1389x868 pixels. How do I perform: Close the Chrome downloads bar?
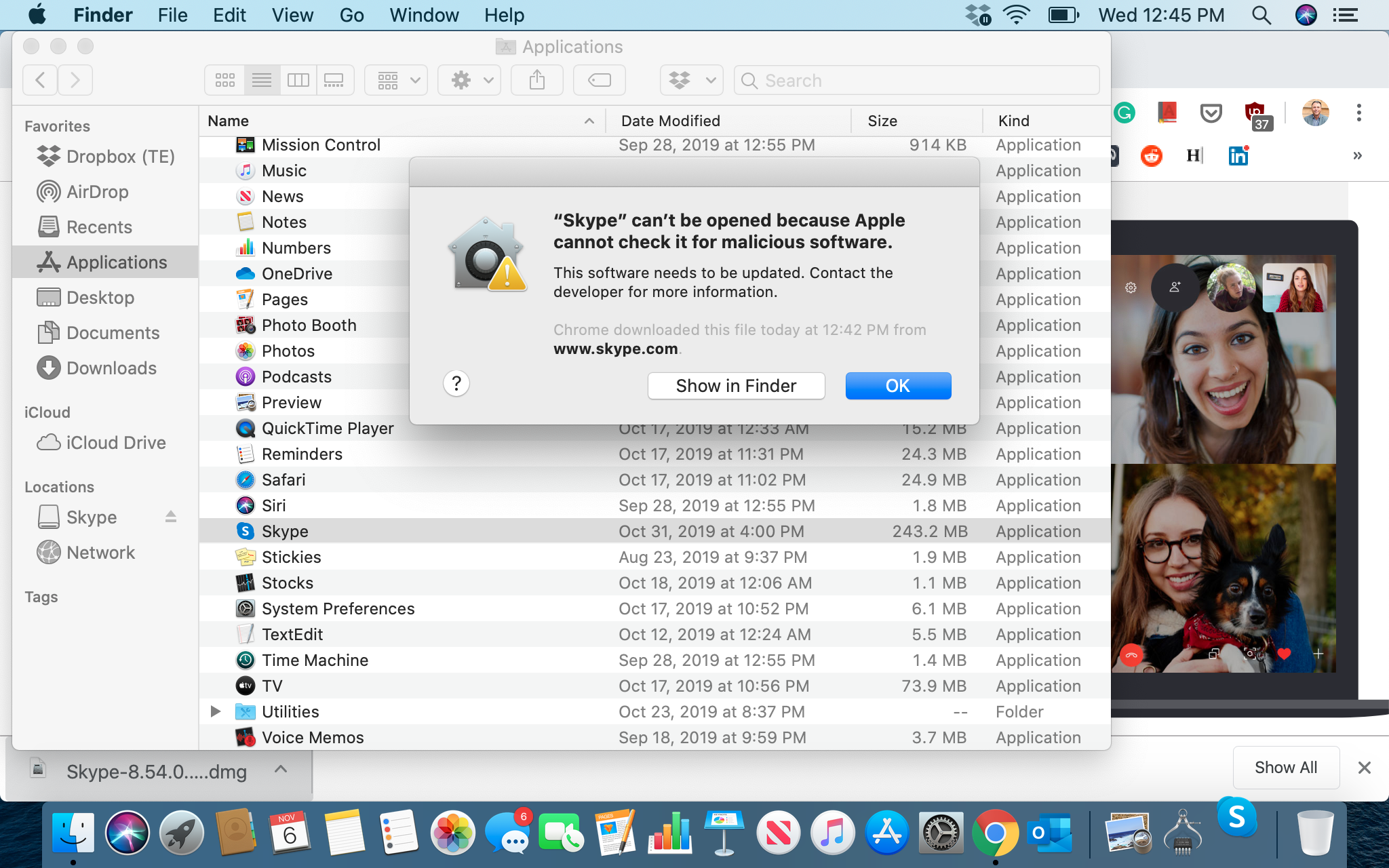1365,768
